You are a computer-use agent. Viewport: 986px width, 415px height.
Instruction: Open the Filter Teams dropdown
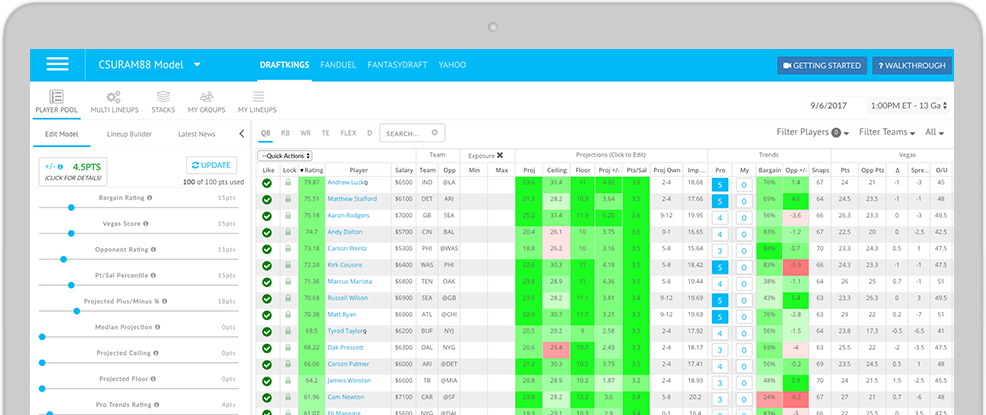[887, 133]
